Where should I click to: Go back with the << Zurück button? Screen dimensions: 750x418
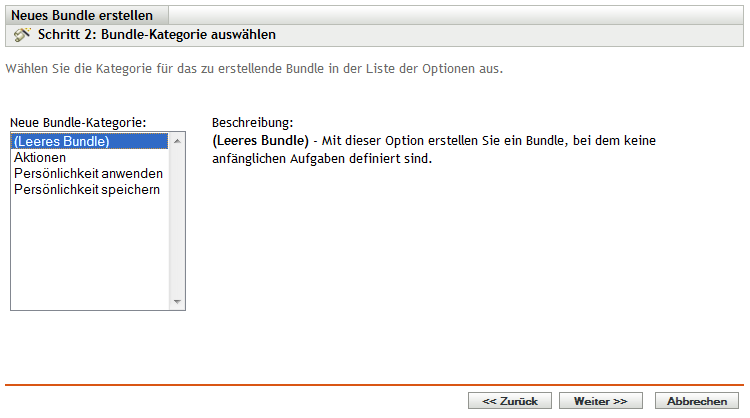(x=509, y=400)
